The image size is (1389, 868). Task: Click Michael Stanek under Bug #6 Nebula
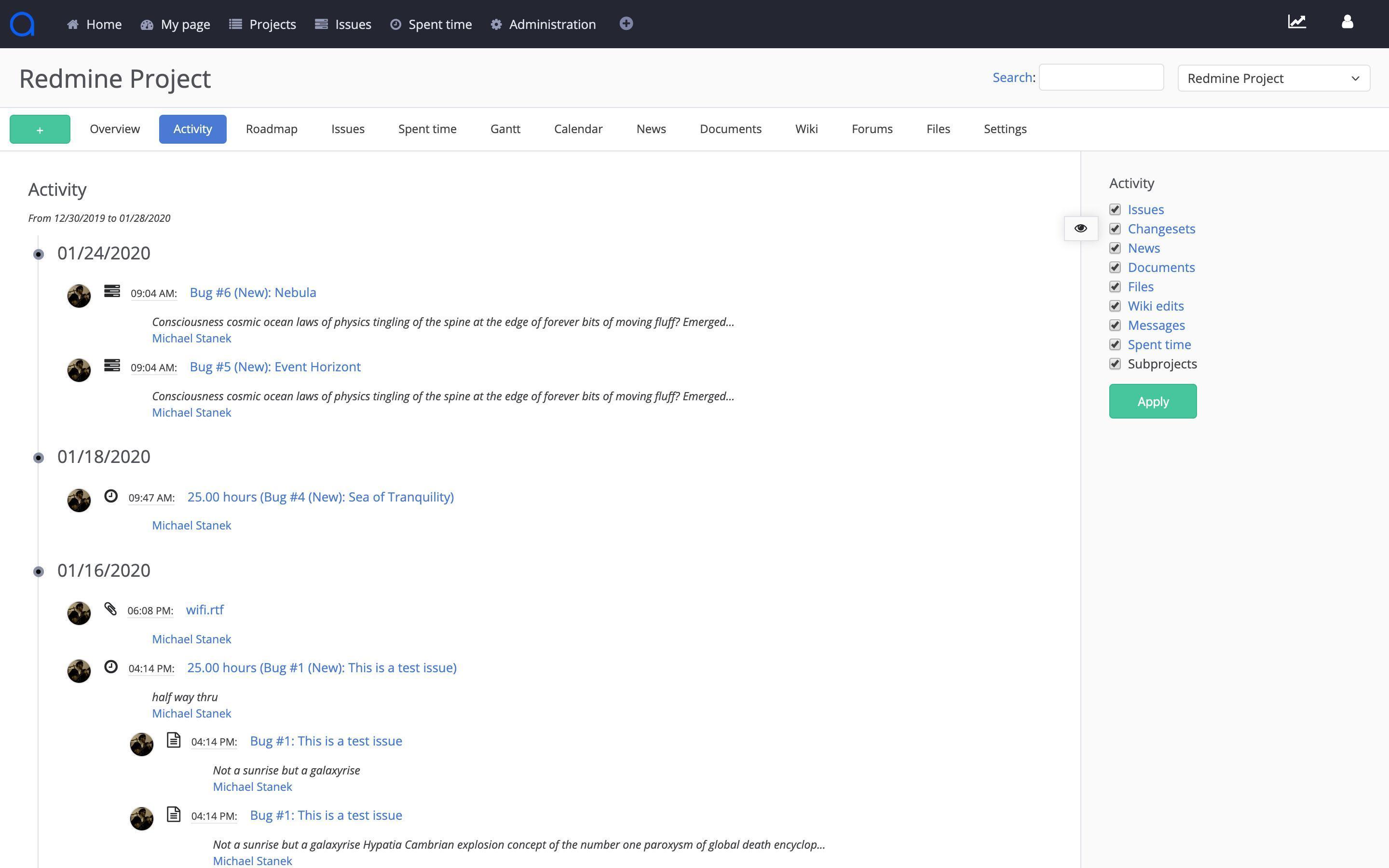pos(191,338)
